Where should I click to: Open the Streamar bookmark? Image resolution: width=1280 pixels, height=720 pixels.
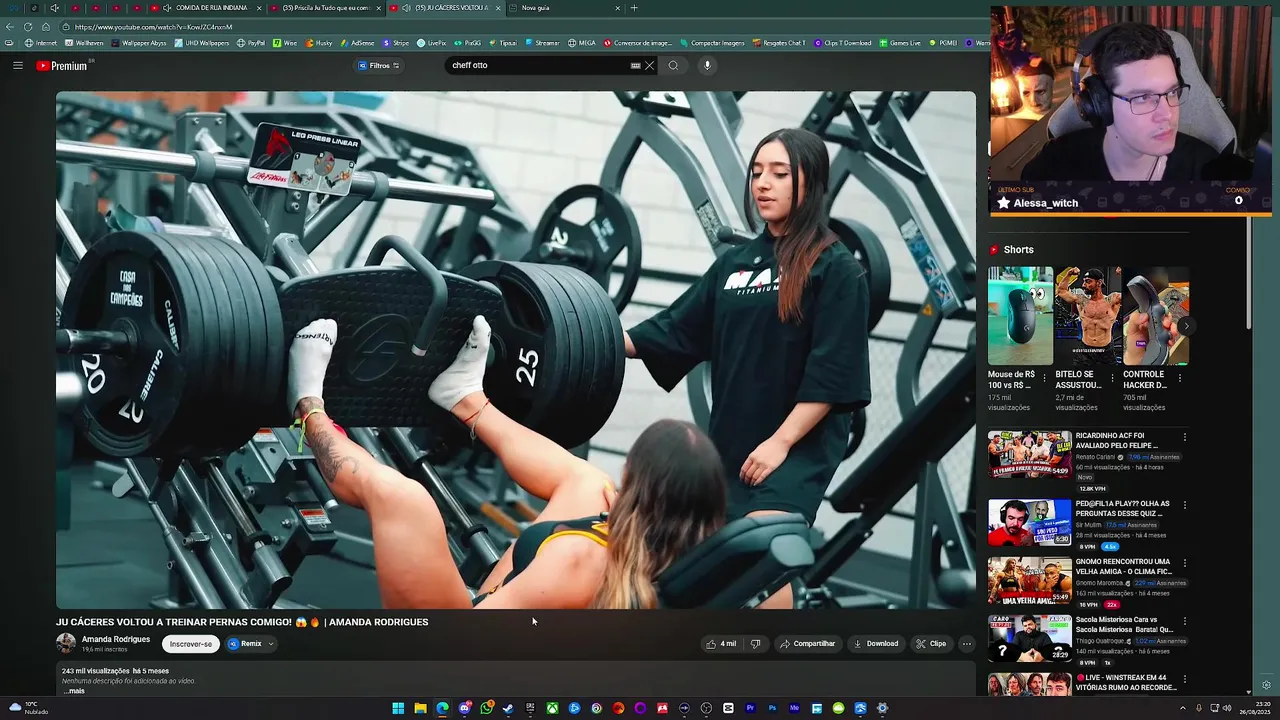point(542,43)
